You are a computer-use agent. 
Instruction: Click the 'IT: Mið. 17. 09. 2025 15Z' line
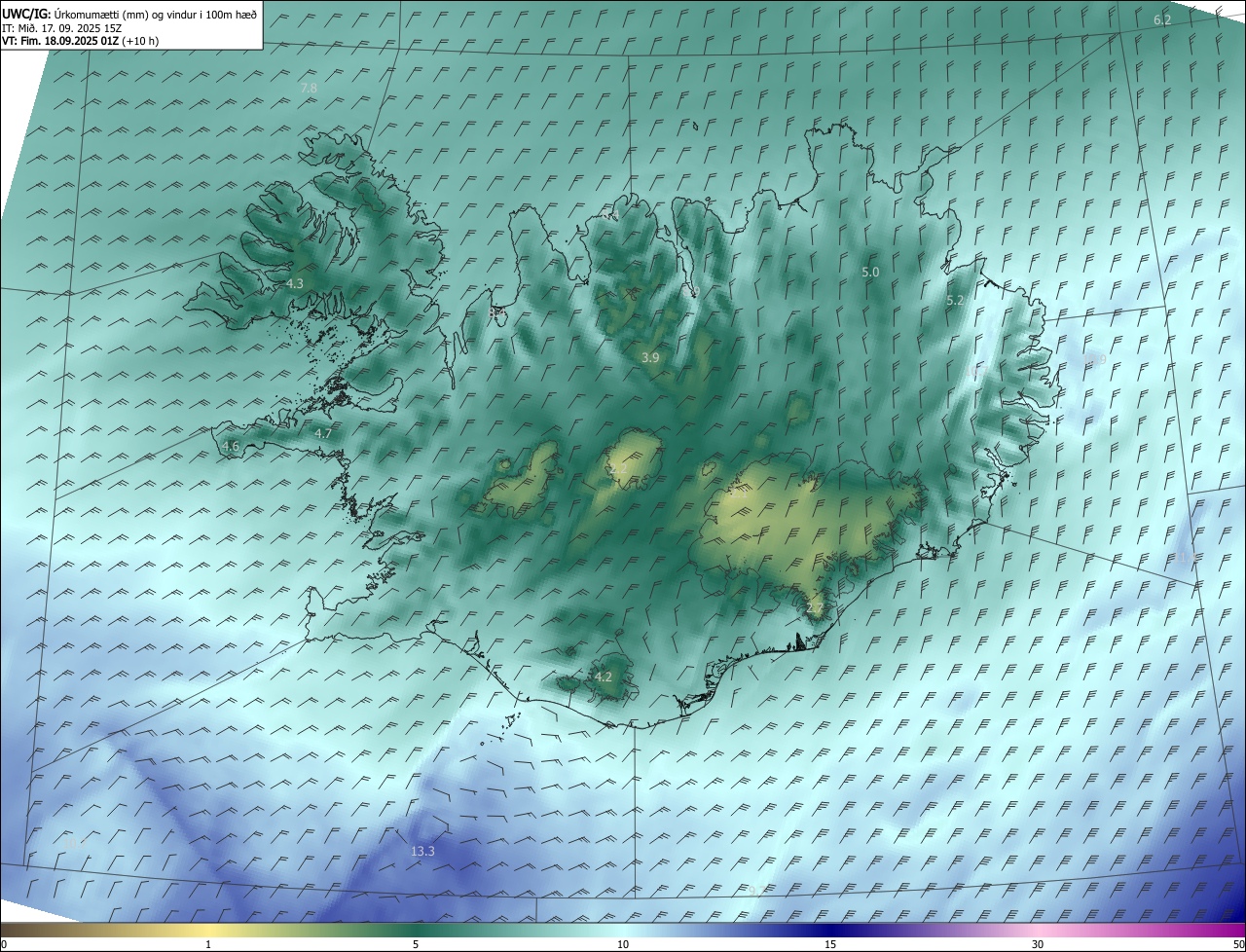pyautogui.click(x=61, y=28)
